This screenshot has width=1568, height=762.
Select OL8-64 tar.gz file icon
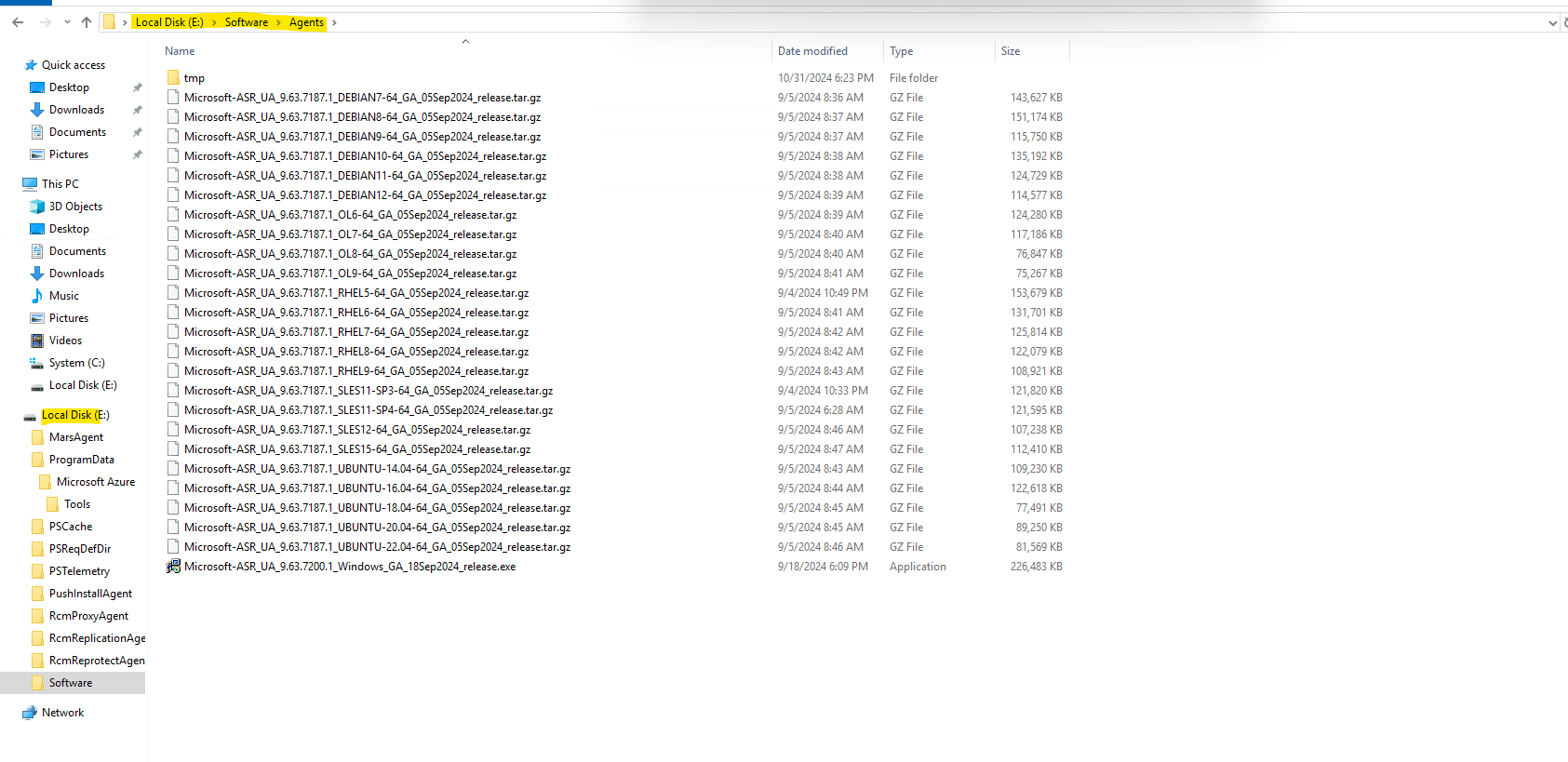(173, 253)
